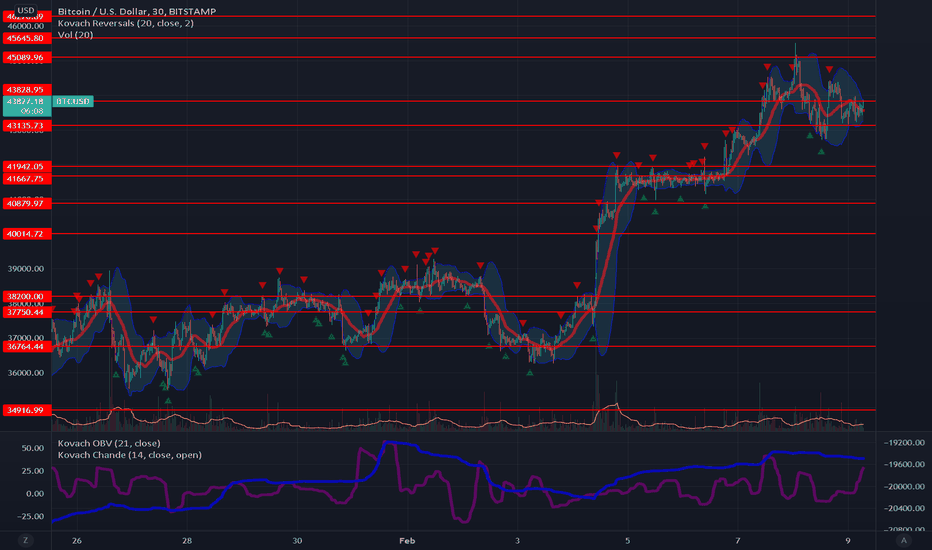Click the date label 7 on time axis

pyautogui.click(x=738, y=540)
